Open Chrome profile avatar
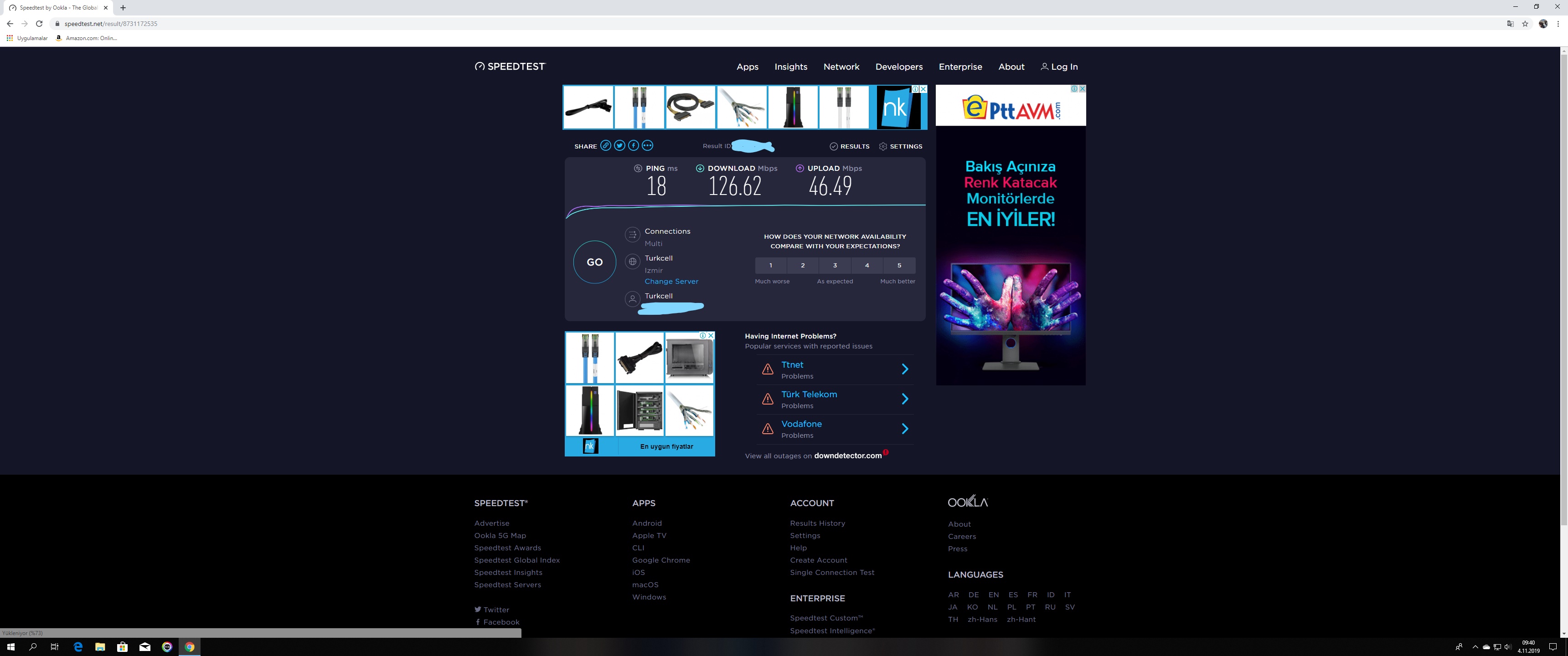The width and height of the screenshot is (1568, 656). pyautogui.click(x=1543, y=24)
